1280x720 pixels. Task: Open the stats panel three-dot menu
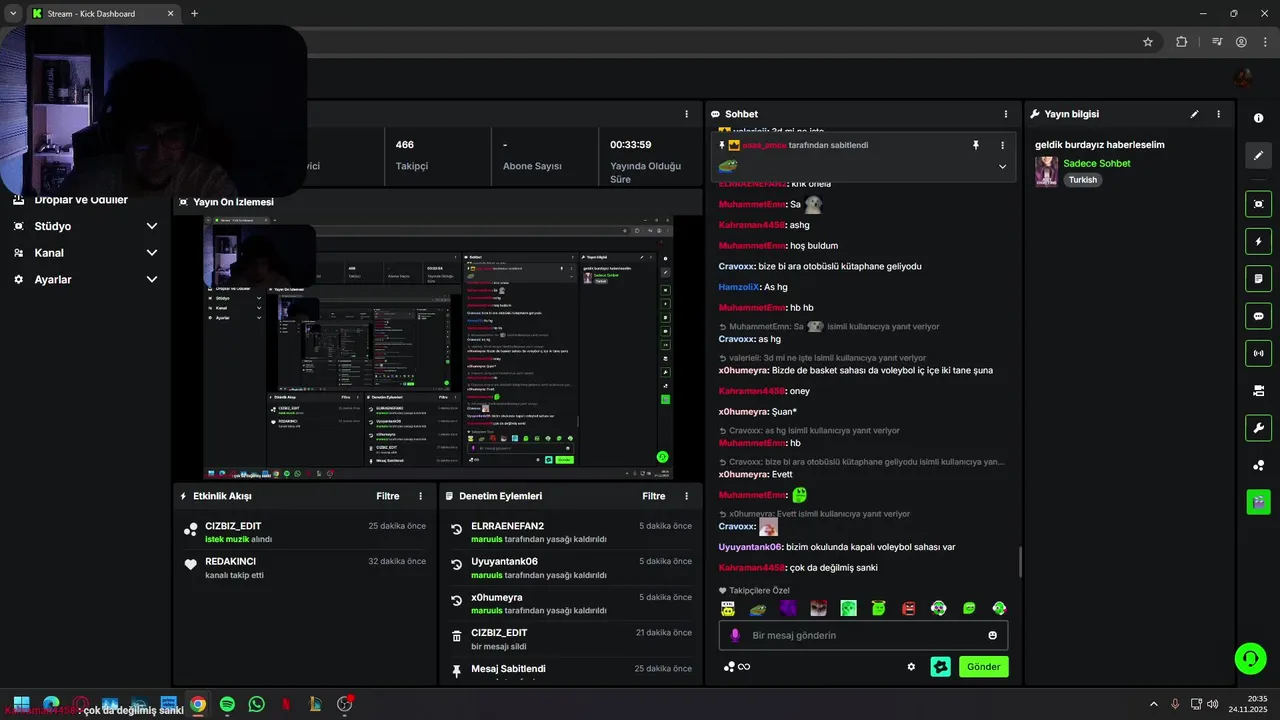click(686, 114)
